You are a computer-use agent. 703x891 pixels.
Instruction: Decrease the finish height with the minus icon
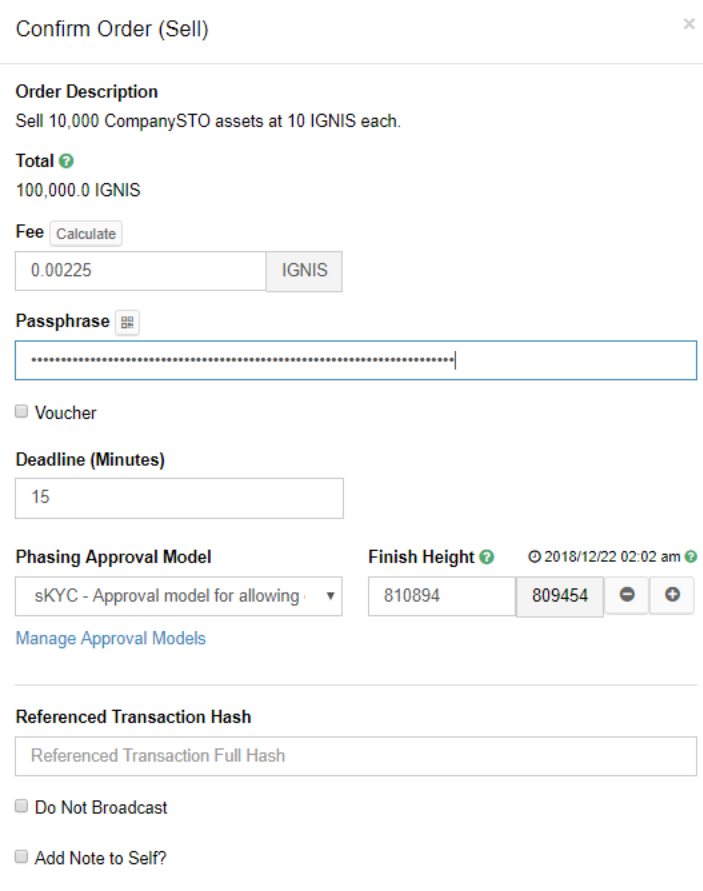coord(627,595)
